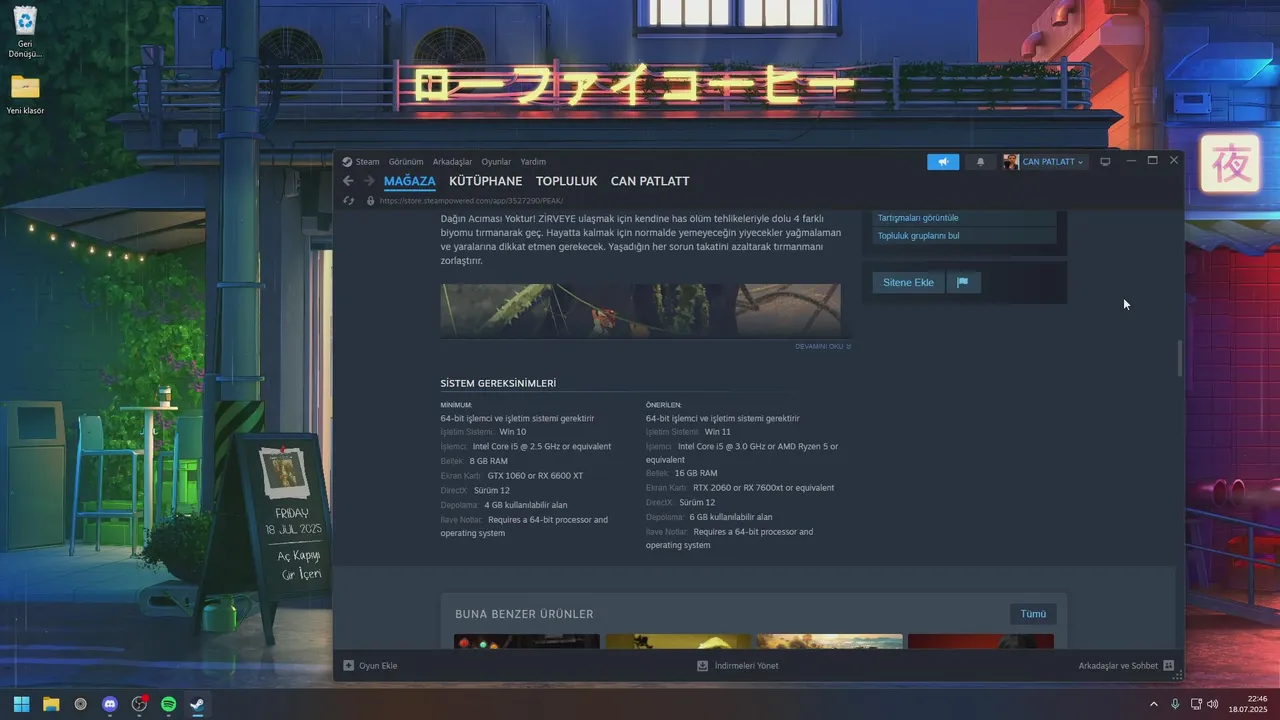Viewport: 1280px width, 720px height.
Task: Open the second similar product thumbnail
Action: tap(678, 641)
